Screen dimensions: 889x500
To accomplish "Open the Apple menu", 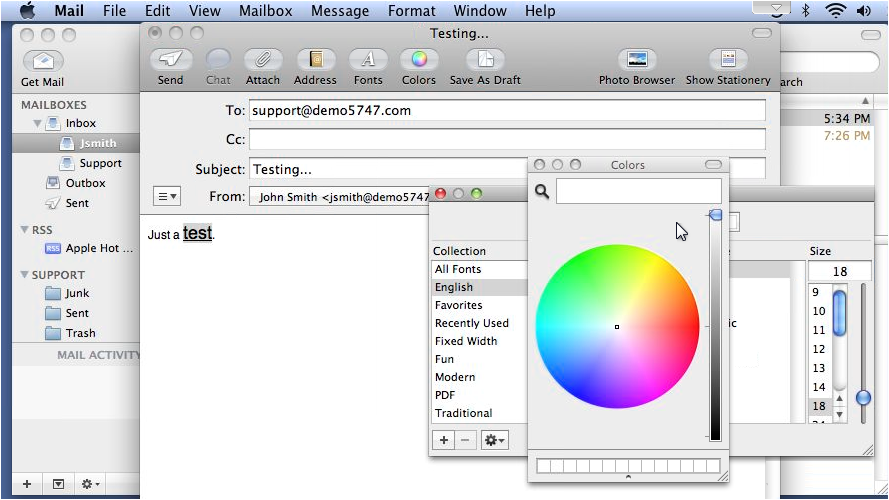I will click(x=28, y=10).
